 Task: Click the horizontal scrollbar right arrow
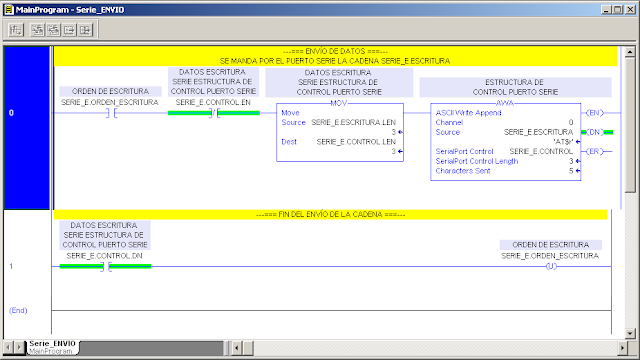point(622,348)
